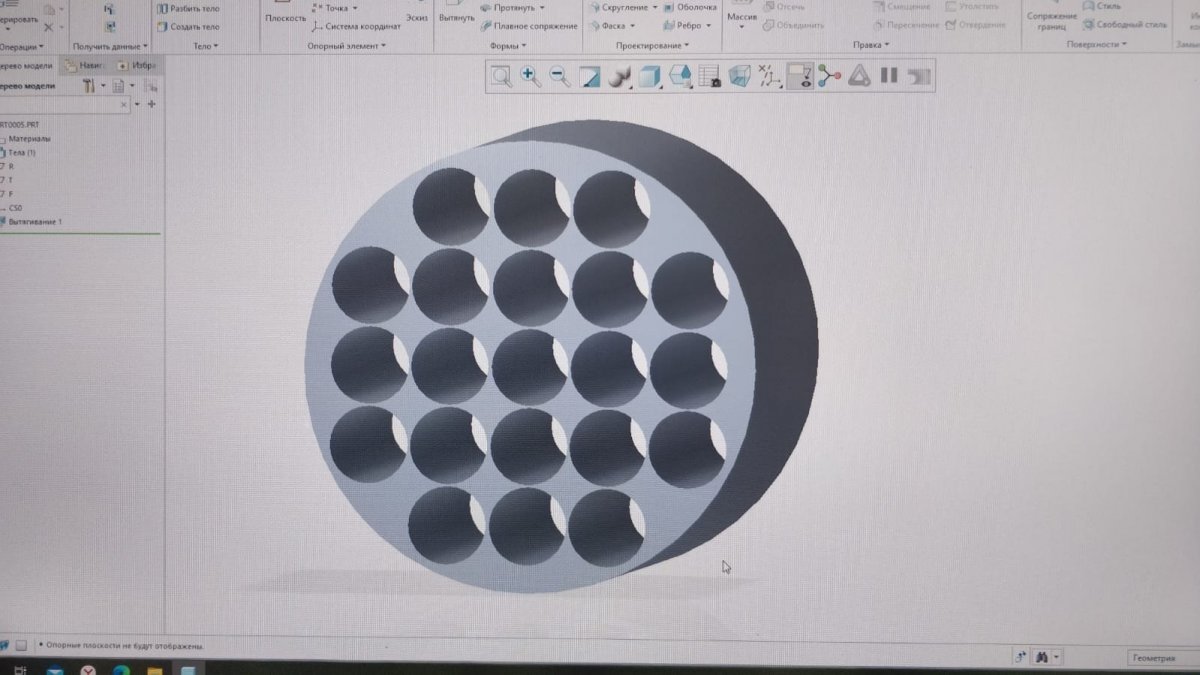Toggle the annotation display icon
This screenshot has height=675, width=1200.
coord(799,76)
